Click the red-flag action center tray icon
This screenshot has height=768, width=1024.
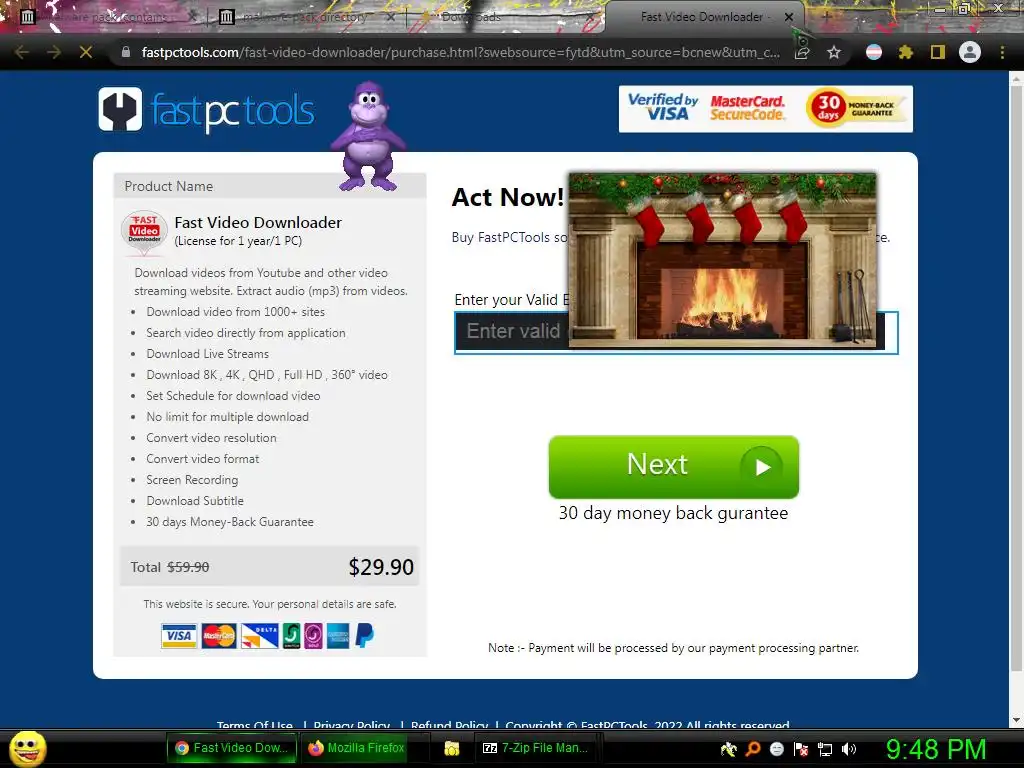(801, 749)
